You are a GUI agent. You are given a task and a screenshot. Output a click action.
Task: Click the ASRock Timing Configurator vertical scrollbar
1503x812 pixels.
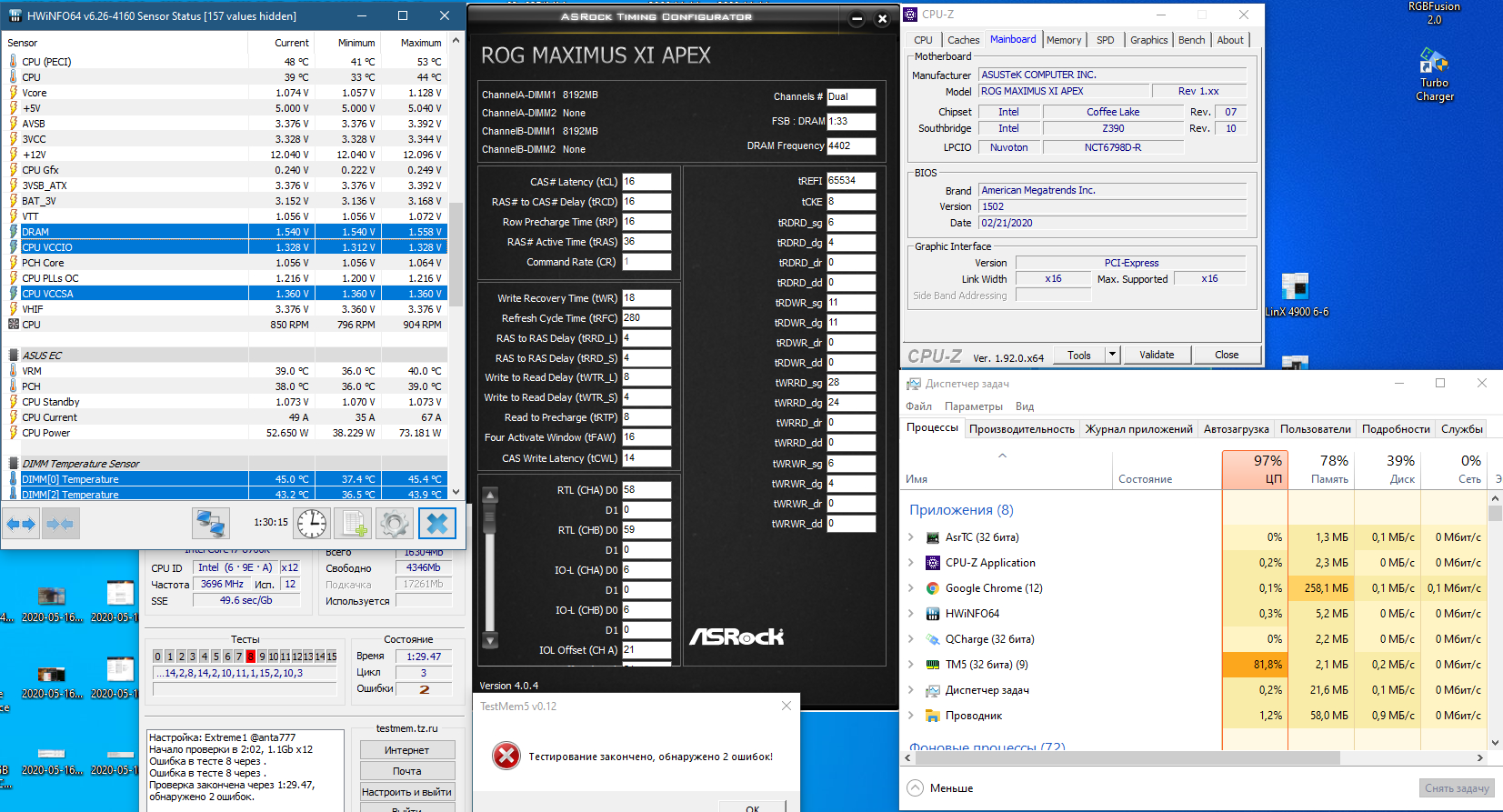[490, 568]
